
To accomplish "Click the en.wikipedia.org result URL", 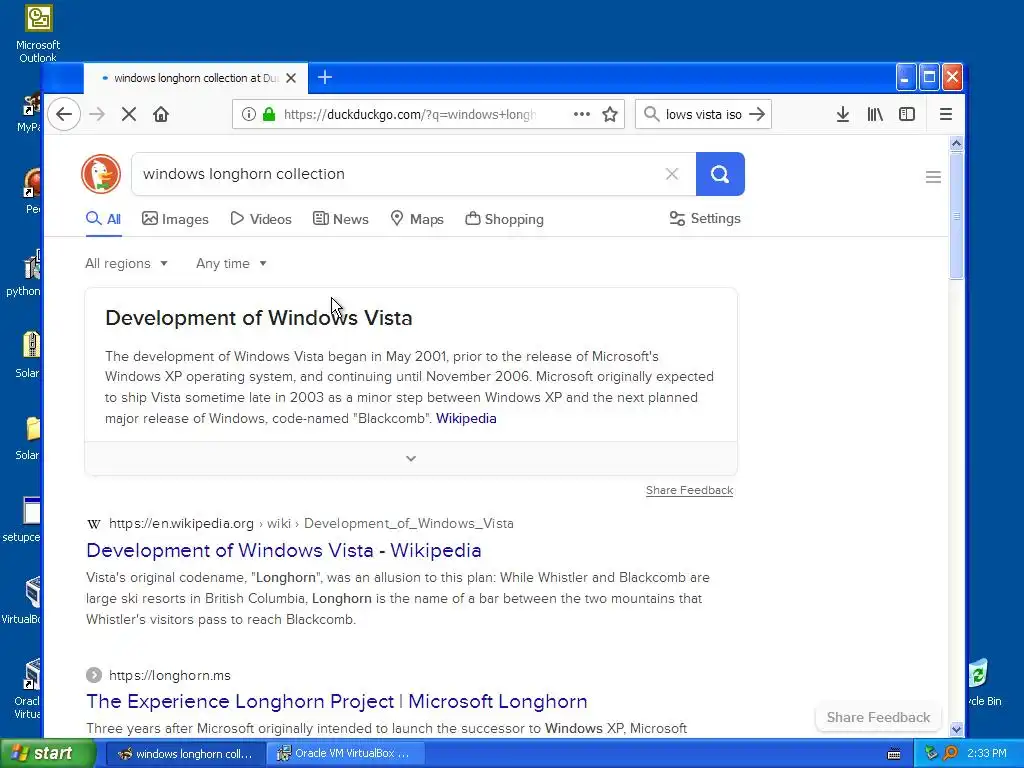I will [x=311, y=524].
